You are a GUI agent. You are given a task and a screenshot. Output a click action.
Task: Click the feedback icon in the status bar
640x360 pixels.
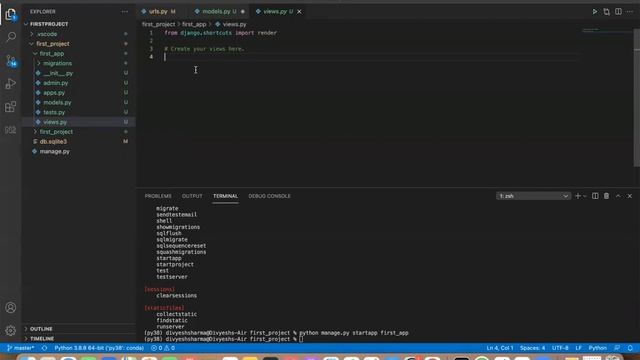coord(617,348)
